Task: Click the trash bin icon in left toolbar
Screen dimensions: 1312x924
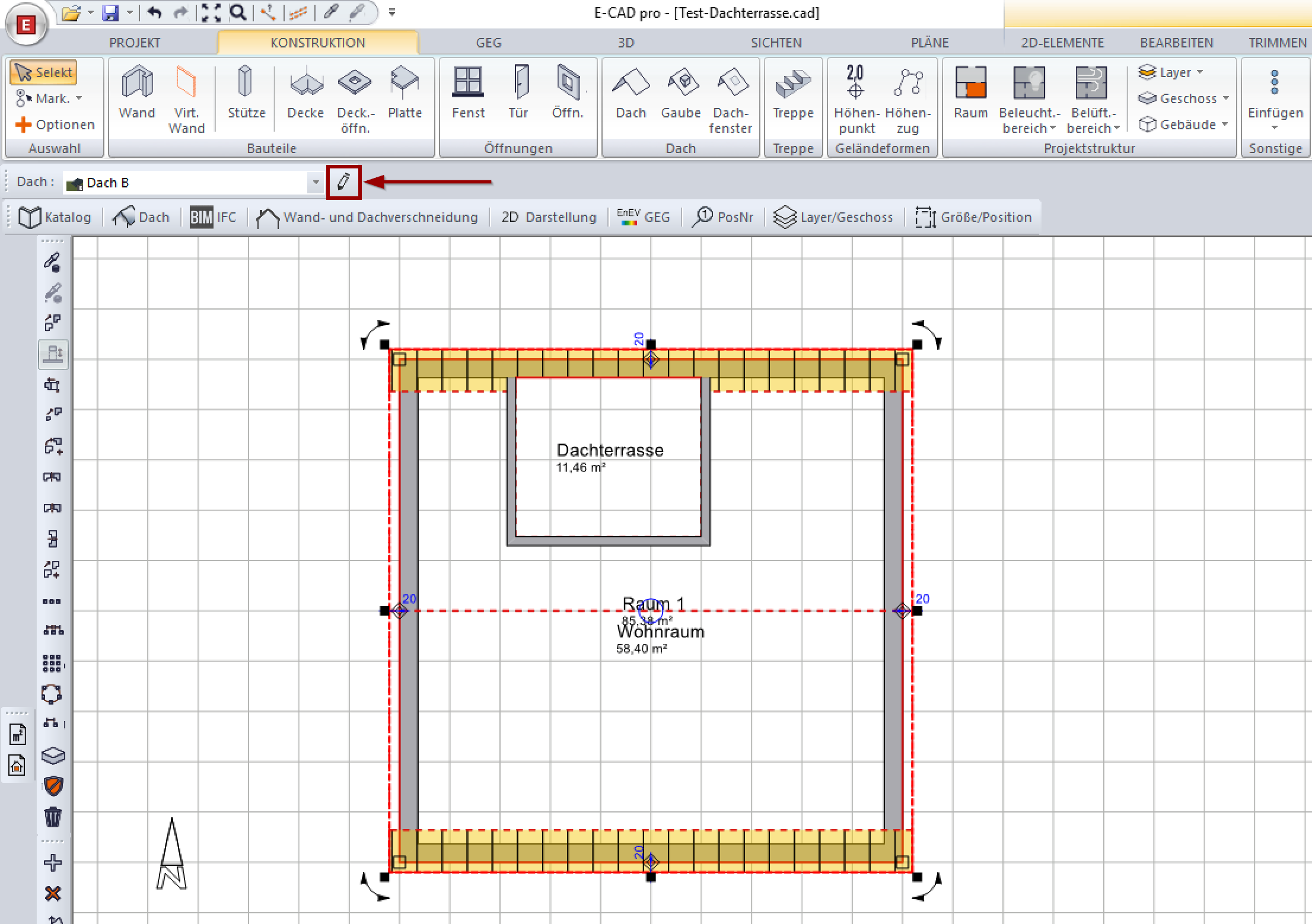Action: click(x=53, y=817)
